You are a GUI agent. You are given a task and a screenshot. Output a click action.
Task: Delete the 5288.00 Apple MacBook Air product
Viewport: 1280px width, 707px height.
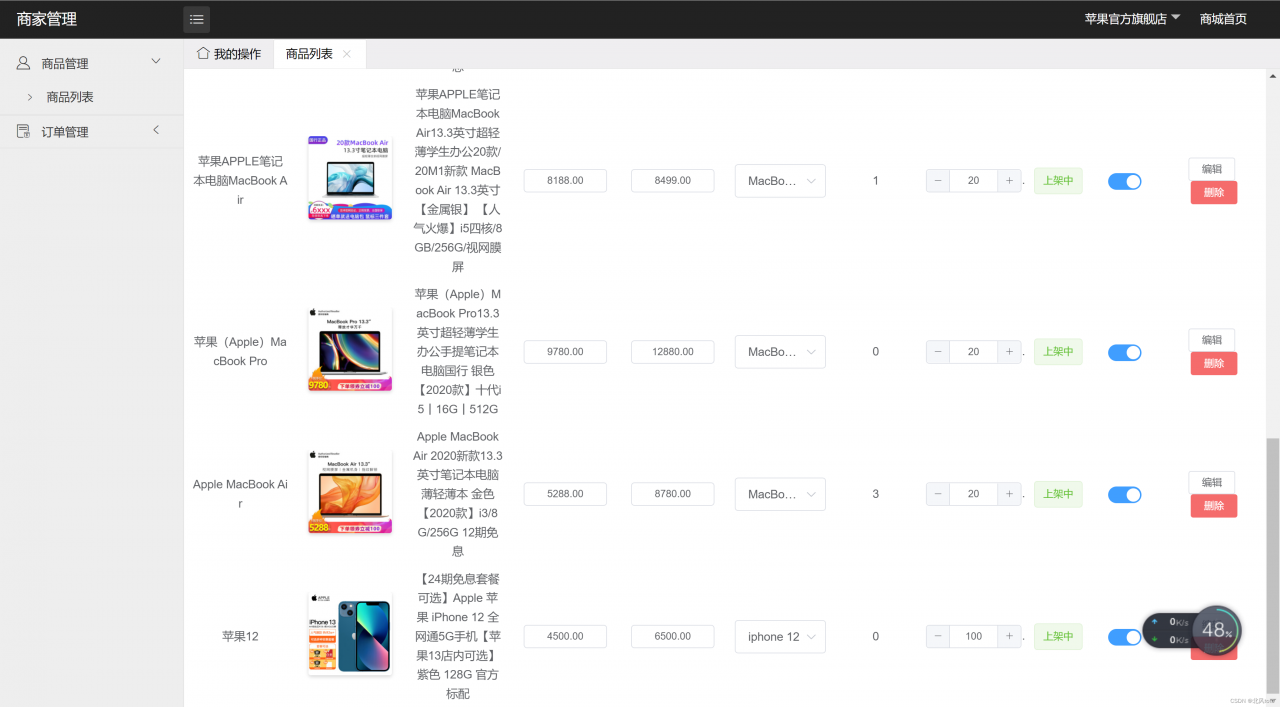(x=1214, y=505)
